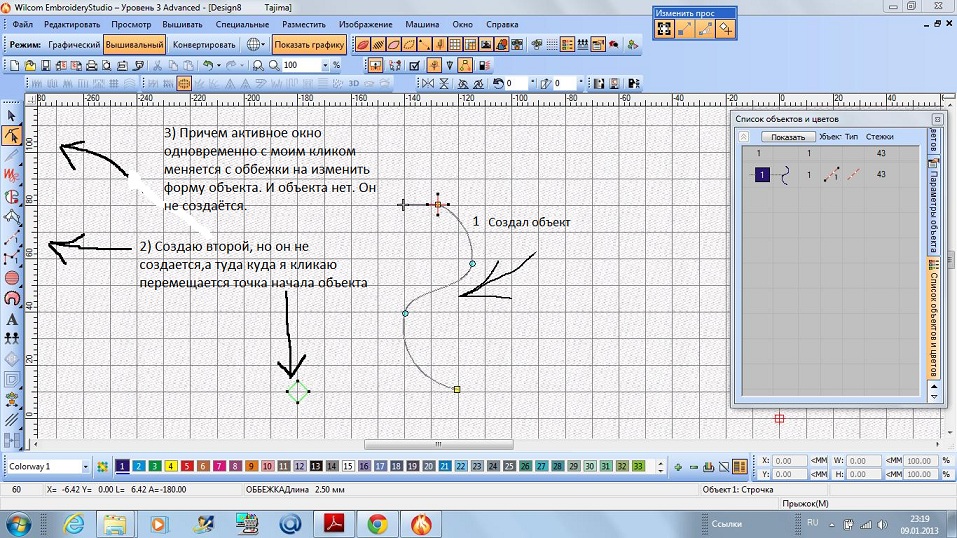
Task: Click the Save diskette icon
Action: pyautogui.click(x=45, y=65)
